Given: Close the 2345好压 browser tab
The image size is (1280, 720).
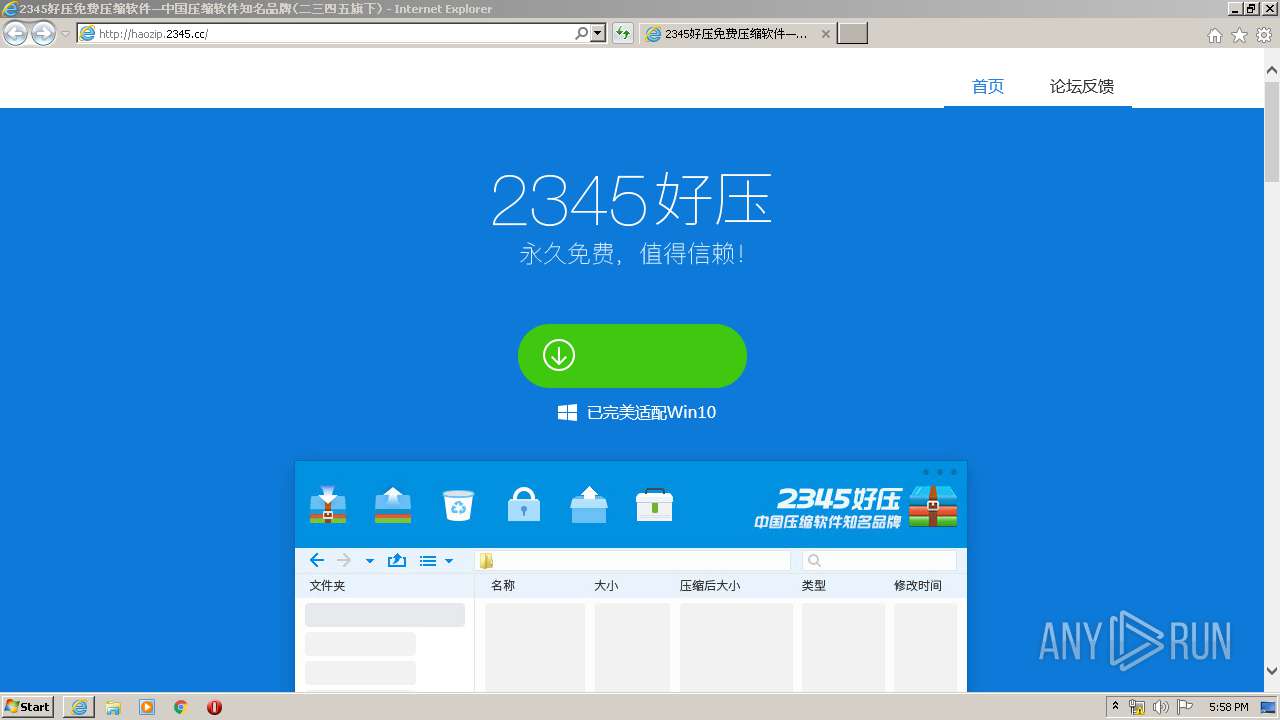Looking at the screenshot, I should coord(826,34).
